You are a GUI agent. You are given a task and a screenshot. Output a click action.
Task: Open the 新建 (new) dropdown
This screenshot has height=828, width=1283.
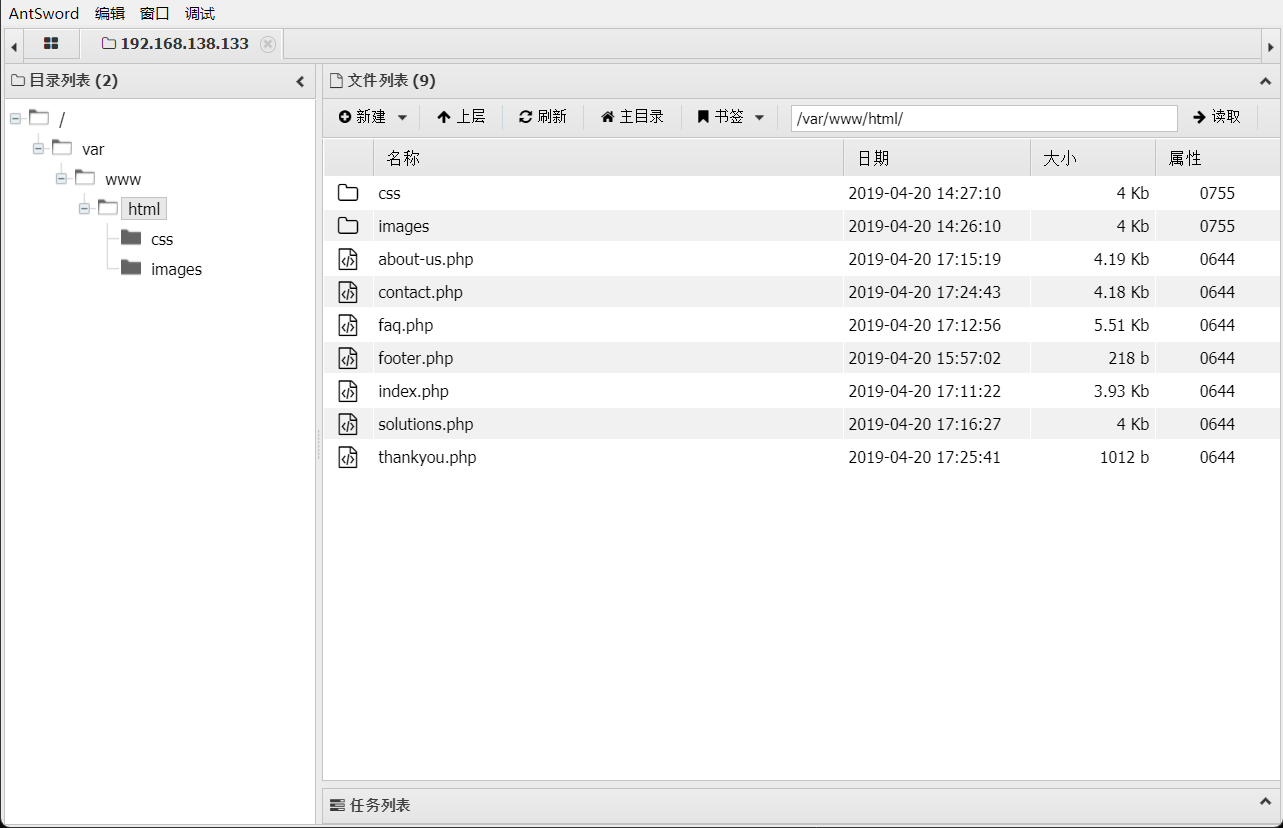click(x=373, y=117)
